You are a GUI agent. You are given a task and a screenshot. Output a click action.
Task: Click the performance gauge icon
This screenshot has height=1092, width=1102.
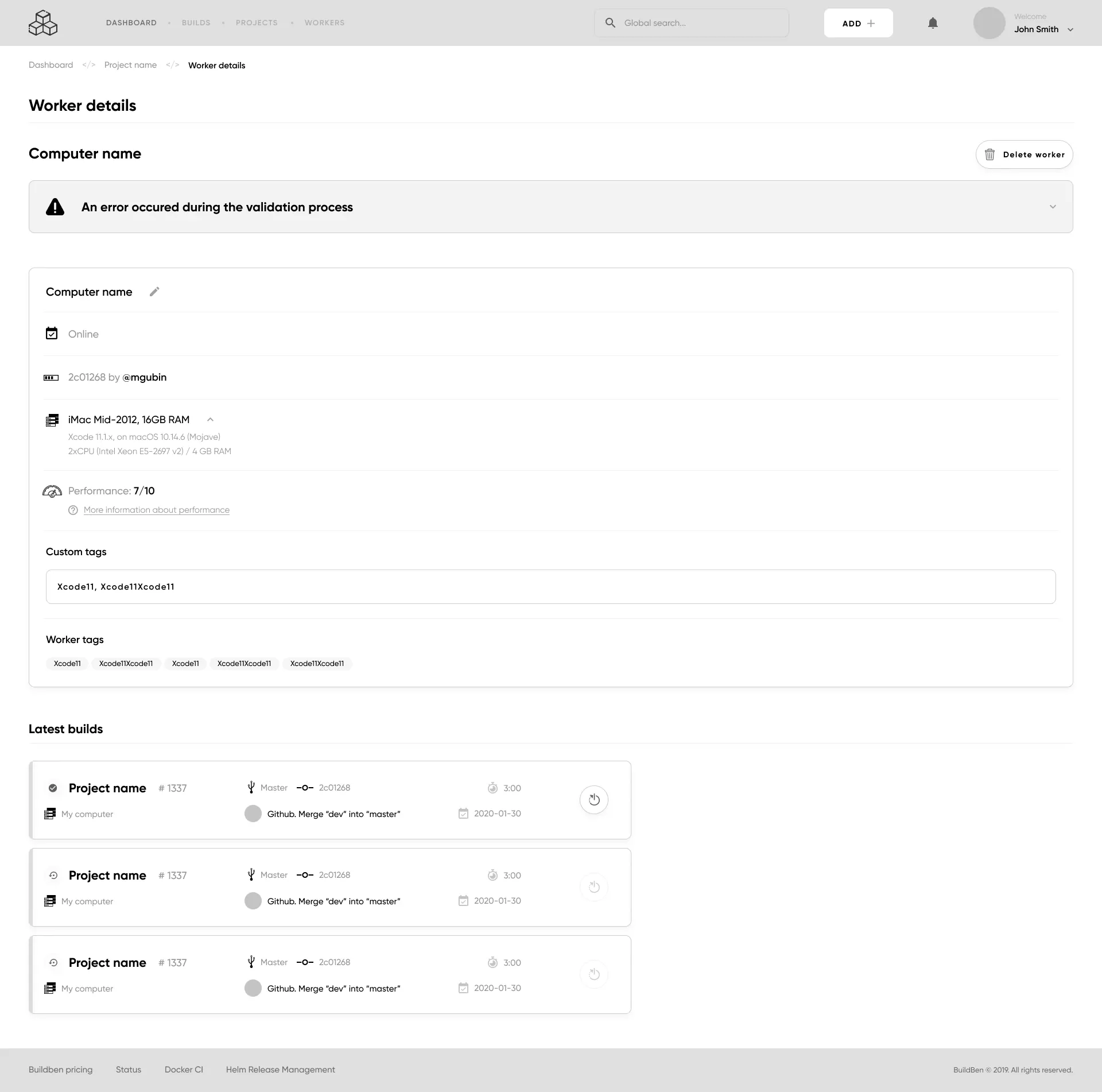[x=52, y=491]
